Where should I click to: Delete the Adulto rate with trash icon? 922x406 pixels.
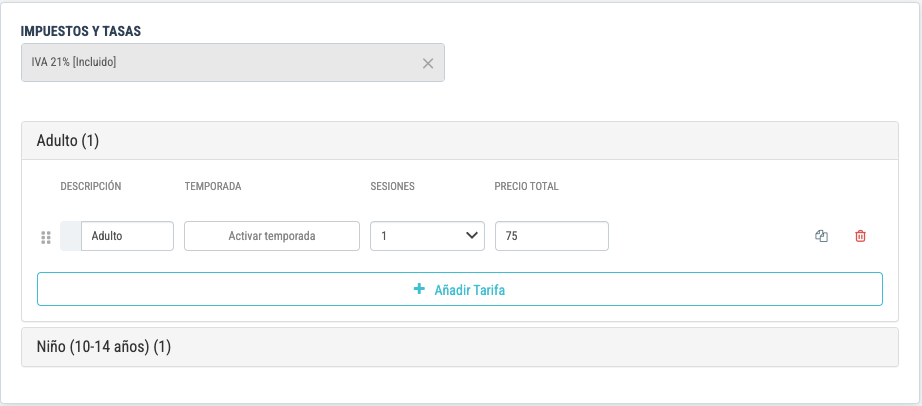pyautogui.click(x=860, y=236)
